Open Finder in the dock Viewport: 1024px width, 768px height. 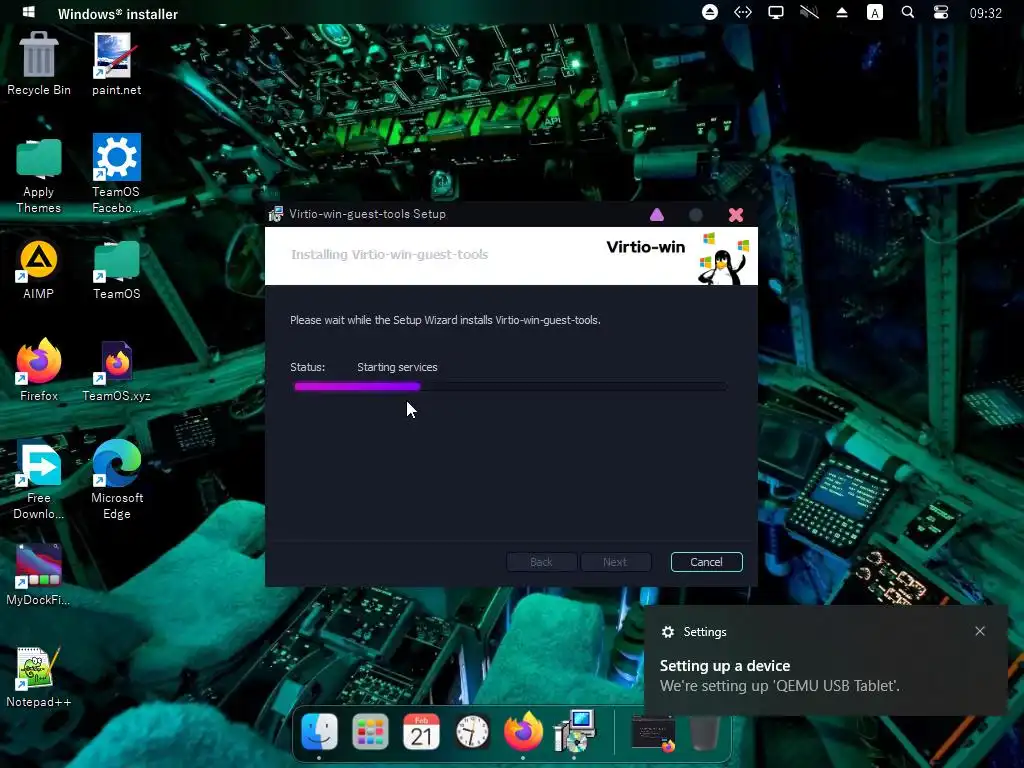click(x=319, y=731)
